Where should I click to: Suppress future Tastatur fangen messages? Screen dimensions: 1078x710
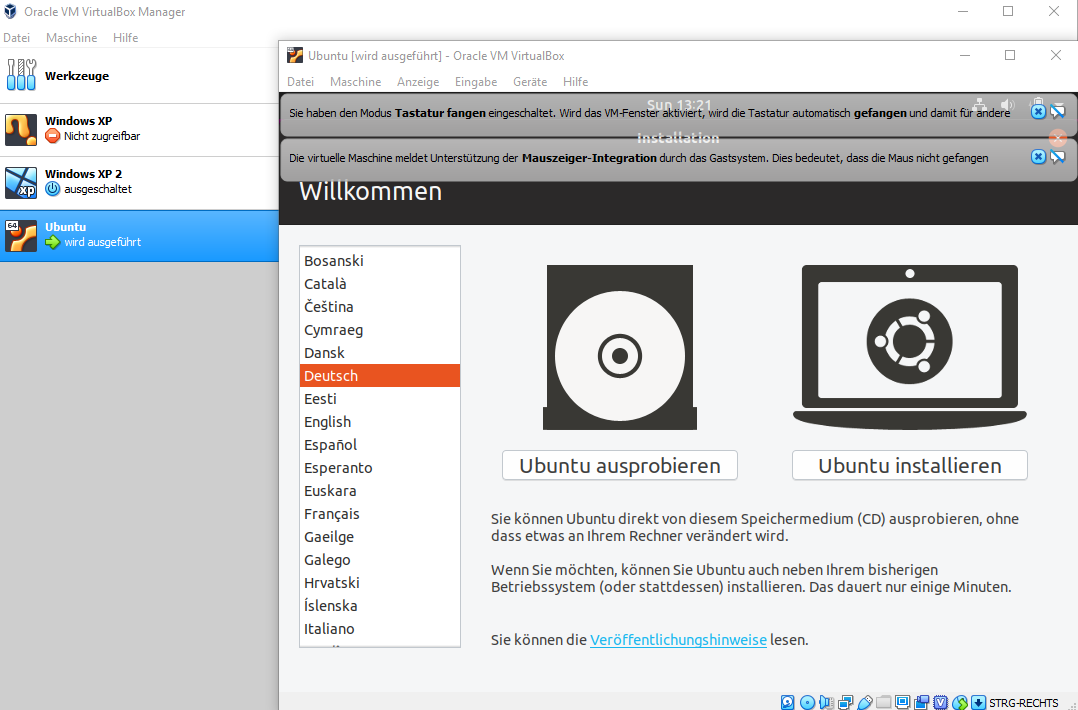(1057, 111)
